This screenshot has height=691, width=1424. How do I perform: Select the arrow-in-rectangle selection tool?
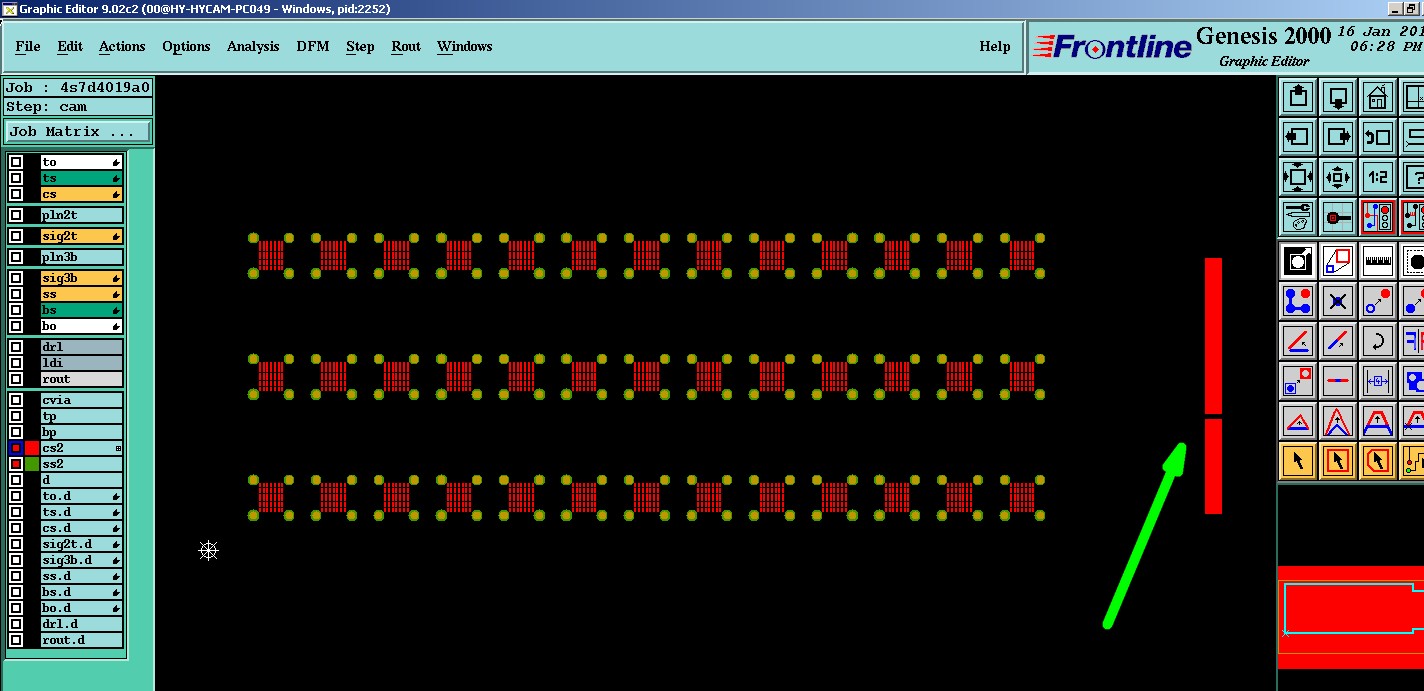coord(1338,461)
